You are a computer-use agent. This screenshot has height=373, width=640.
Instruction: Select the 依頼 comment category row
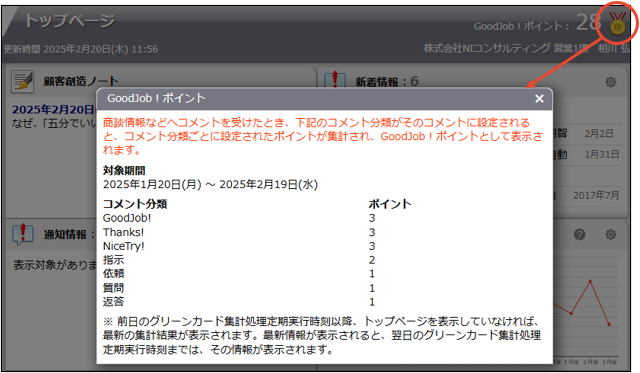coord(239,274)
